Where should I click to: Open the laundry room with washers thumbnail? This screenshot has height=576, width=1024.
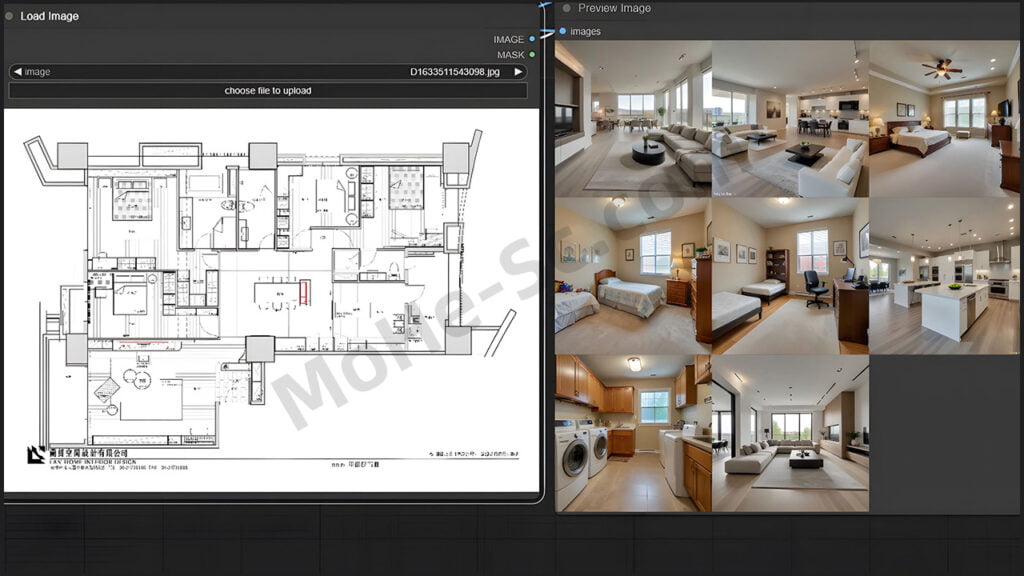coord(633,433)
